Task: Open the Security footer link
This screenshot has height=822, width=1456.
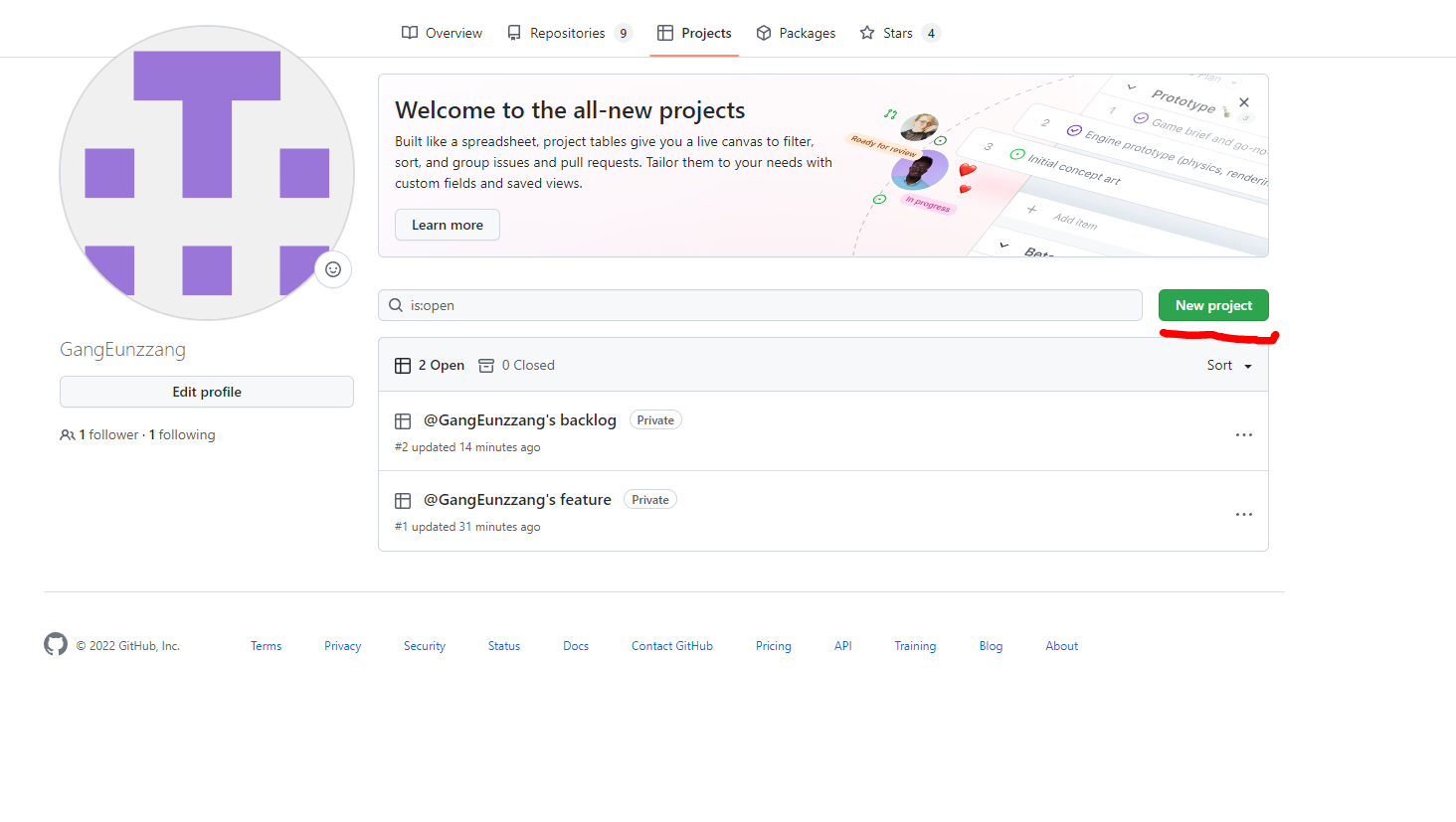Action: 425,646
